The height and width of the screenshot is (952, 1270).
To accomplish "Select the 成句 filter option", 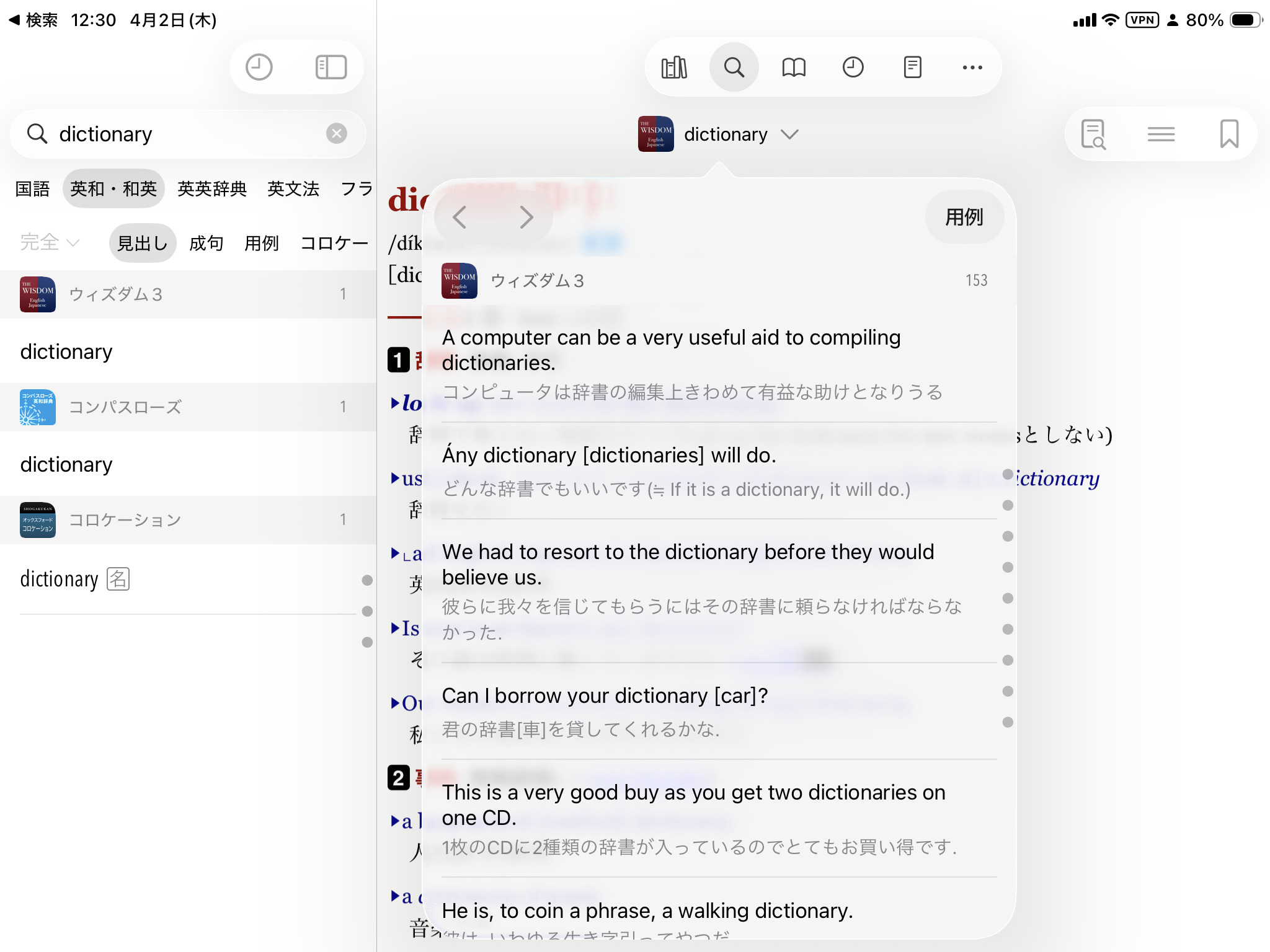I will (x=206, y=243).
